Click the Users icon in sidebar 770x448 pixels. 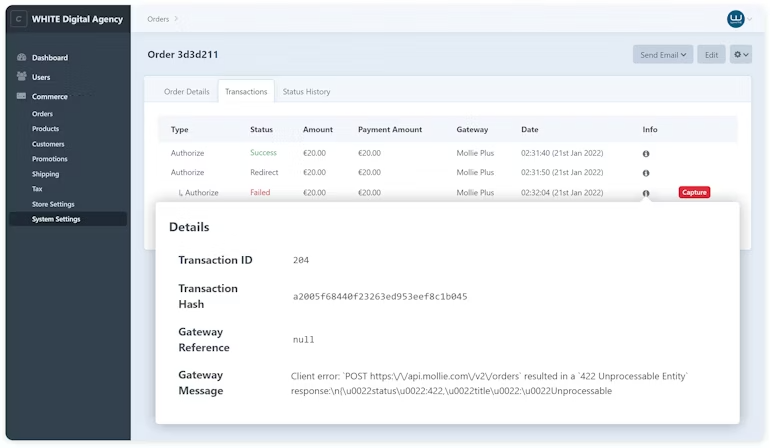22,77
